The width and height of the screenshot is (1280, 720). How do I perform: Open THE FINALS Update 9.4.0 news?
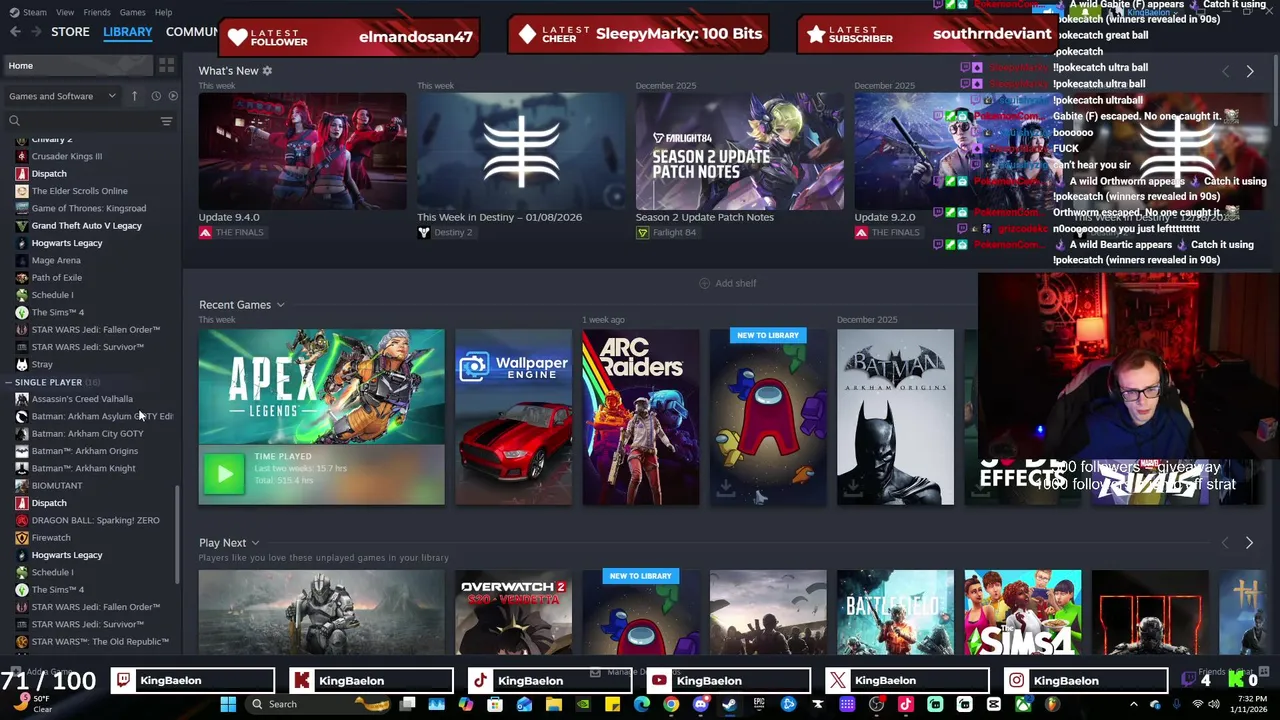coord(302,151)
